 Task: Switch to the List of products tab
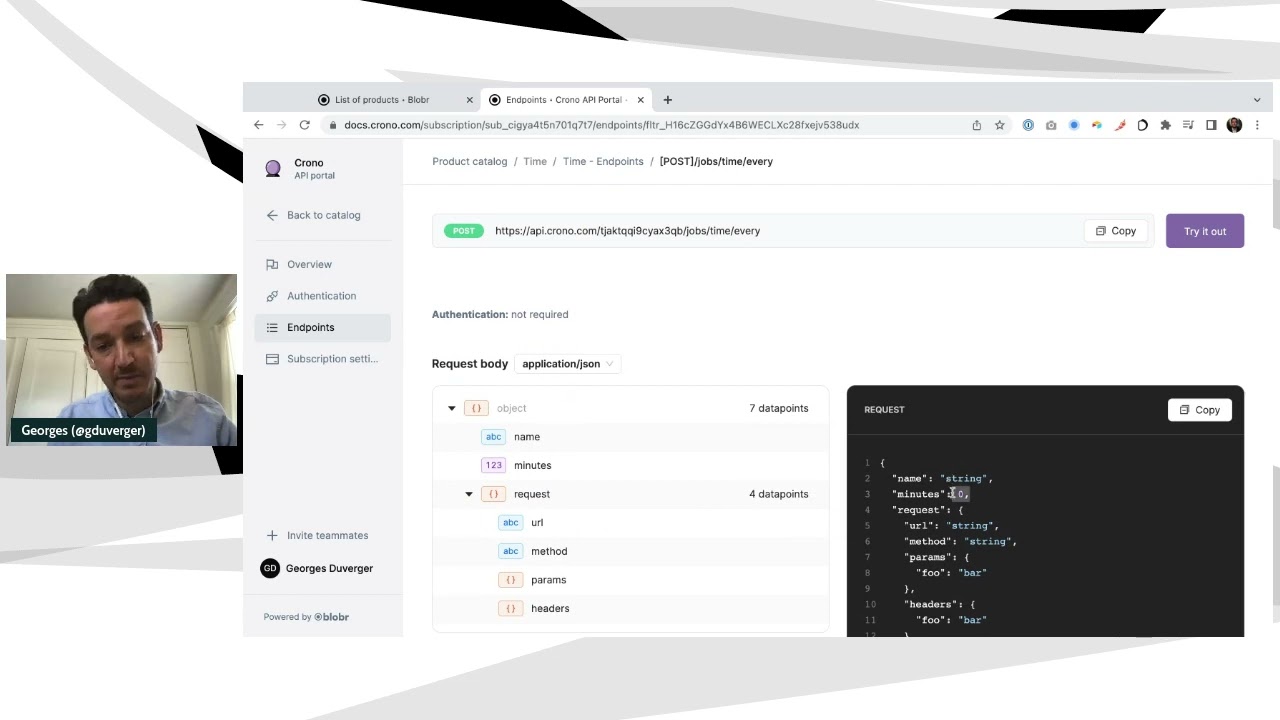[396, 100]
